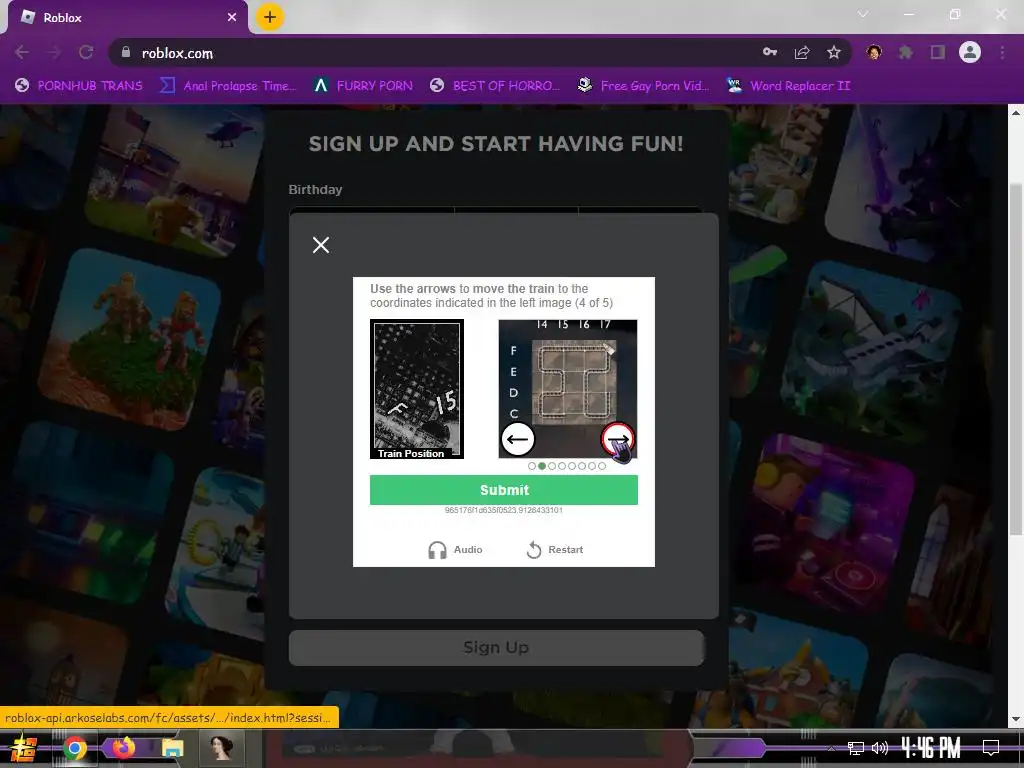Click the train track puzzle image
This screenshot has width=1024, height=768.
pyautogui.click(x=568, y=389)
